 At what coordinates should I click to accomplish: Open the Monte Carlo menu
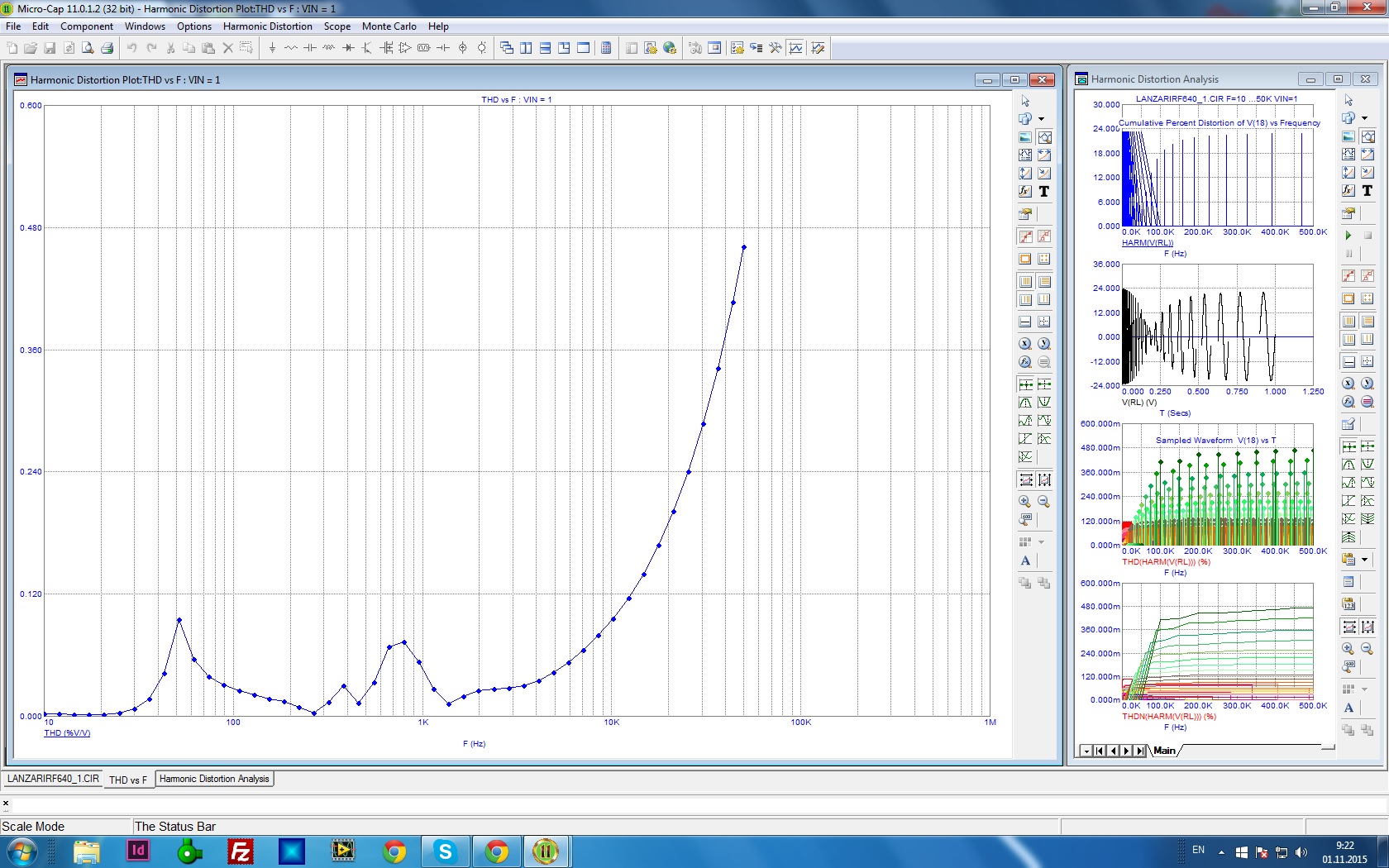[x=389, y=26]
